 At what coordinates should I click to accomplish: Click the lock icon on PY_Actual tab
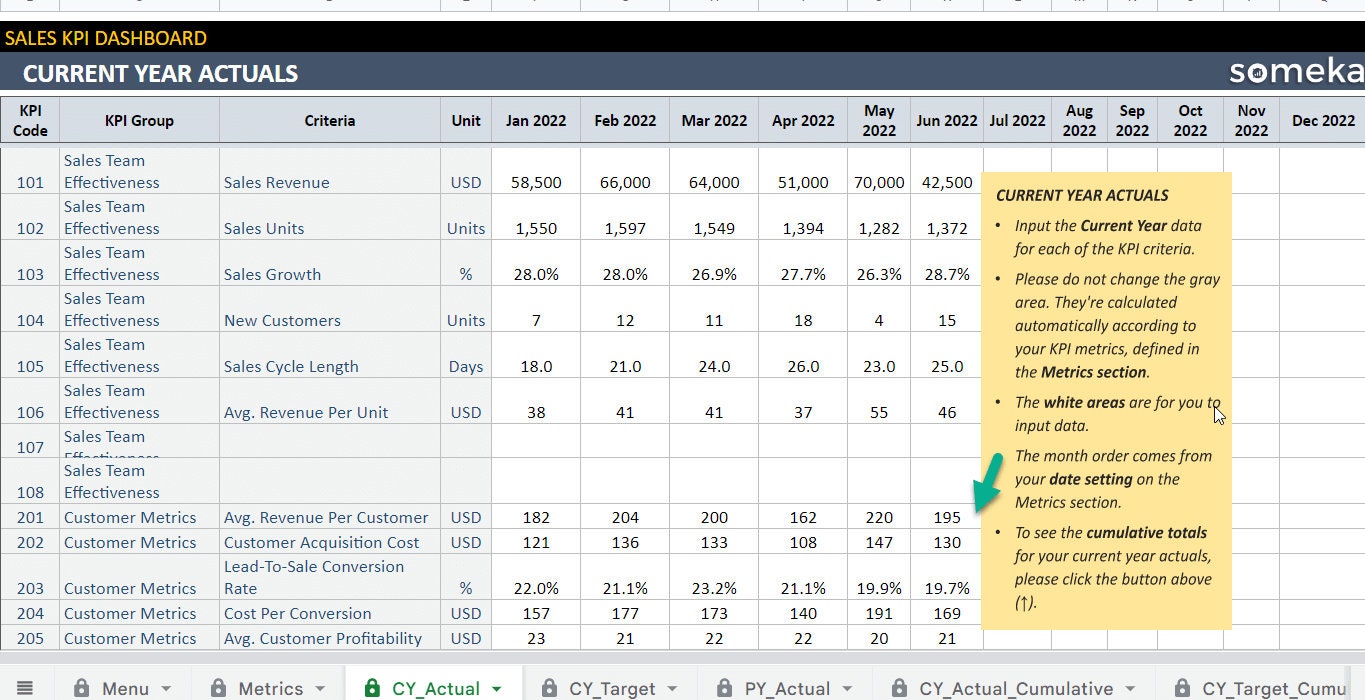[725, 688]
